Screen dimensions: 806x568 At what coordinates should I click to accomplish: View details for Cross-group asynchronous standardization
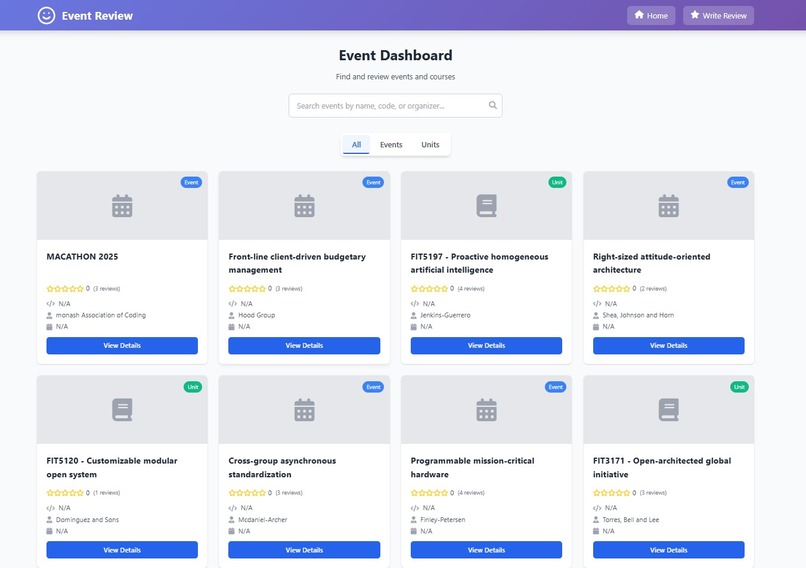304,550
